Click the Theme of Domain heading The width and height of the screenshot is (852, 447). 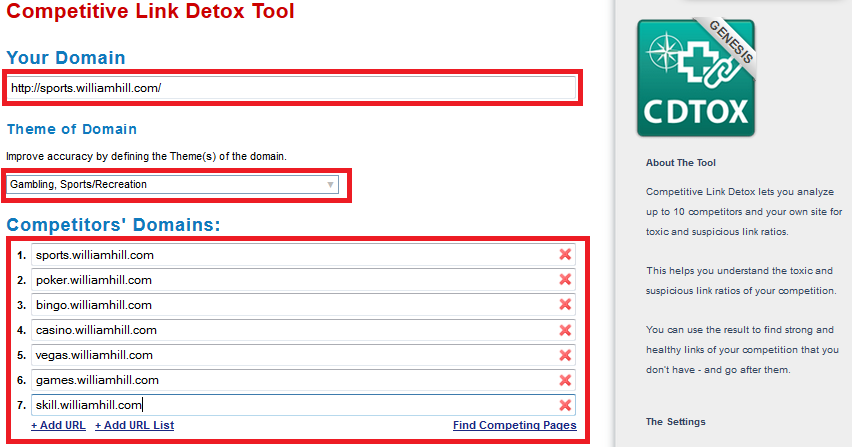72,129
